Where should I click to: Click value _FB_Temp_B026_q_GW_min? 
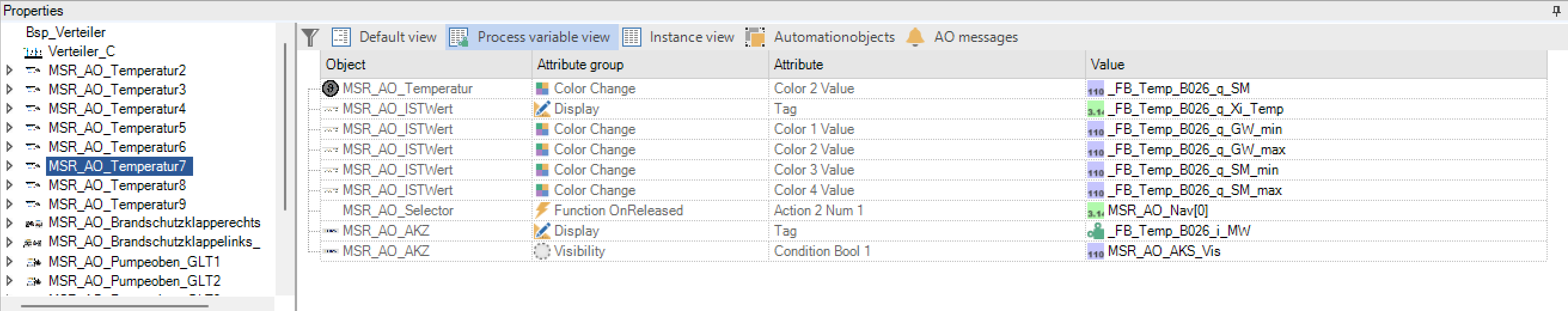tap(1194, 129)
